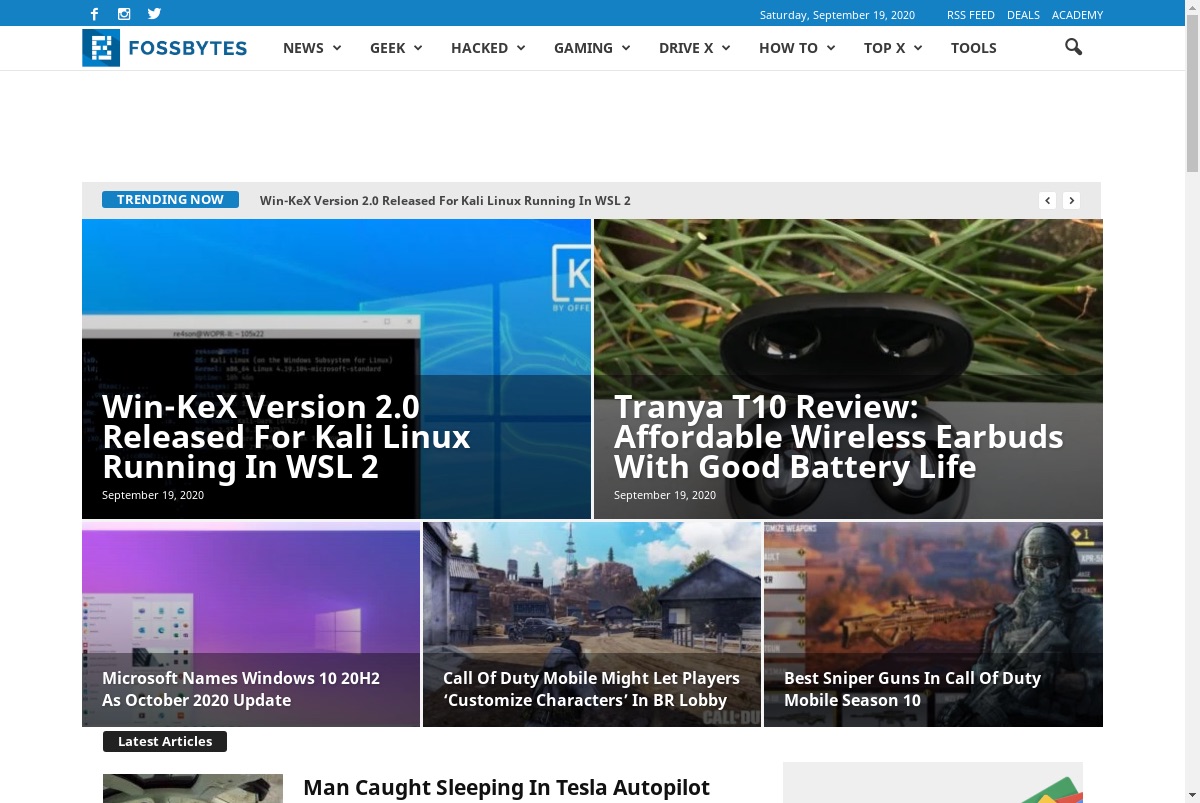This screenshot has width=1200, height=803.
Task: Open the Instagram social icon
Action: click(x=124, y=14)
